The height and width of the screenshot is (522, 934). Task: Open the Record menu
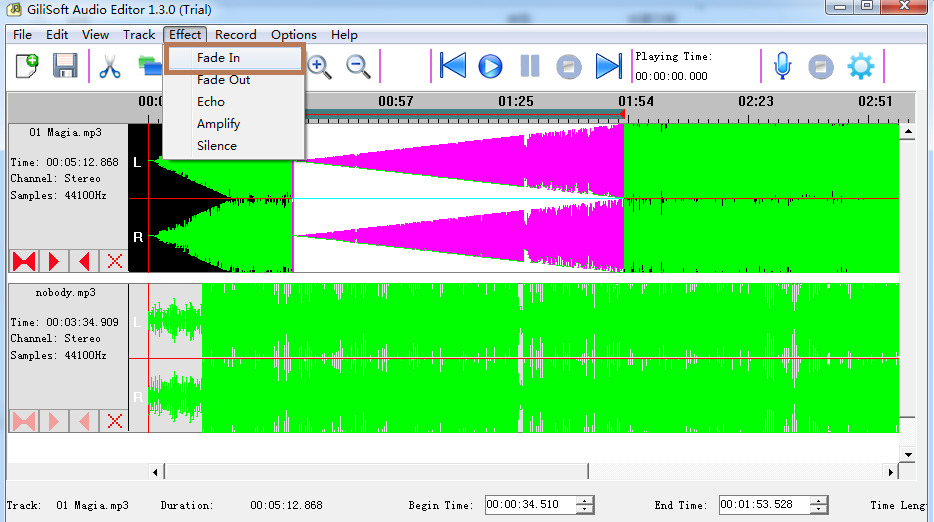coord(236,35)
